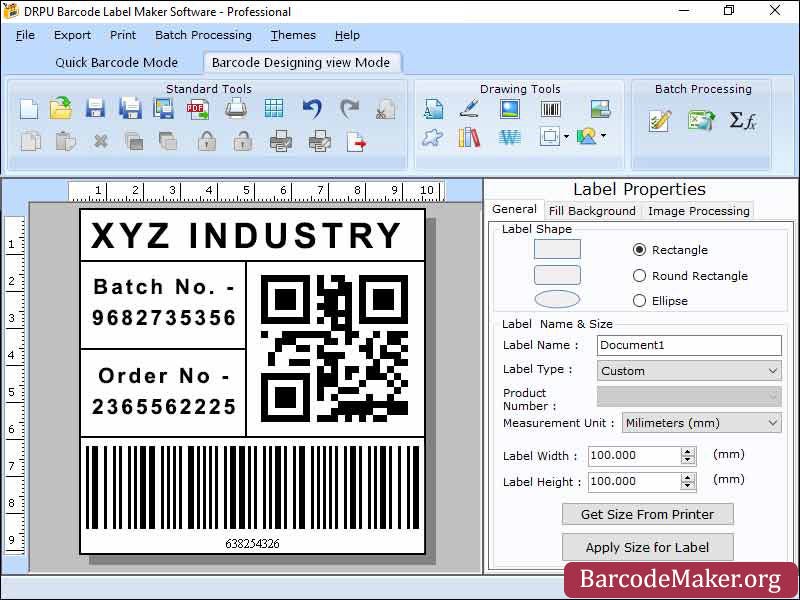This screenshot has width=800, height=600.
Task: Click the Get Size From Printer button
Action: [x=647, y=513]
